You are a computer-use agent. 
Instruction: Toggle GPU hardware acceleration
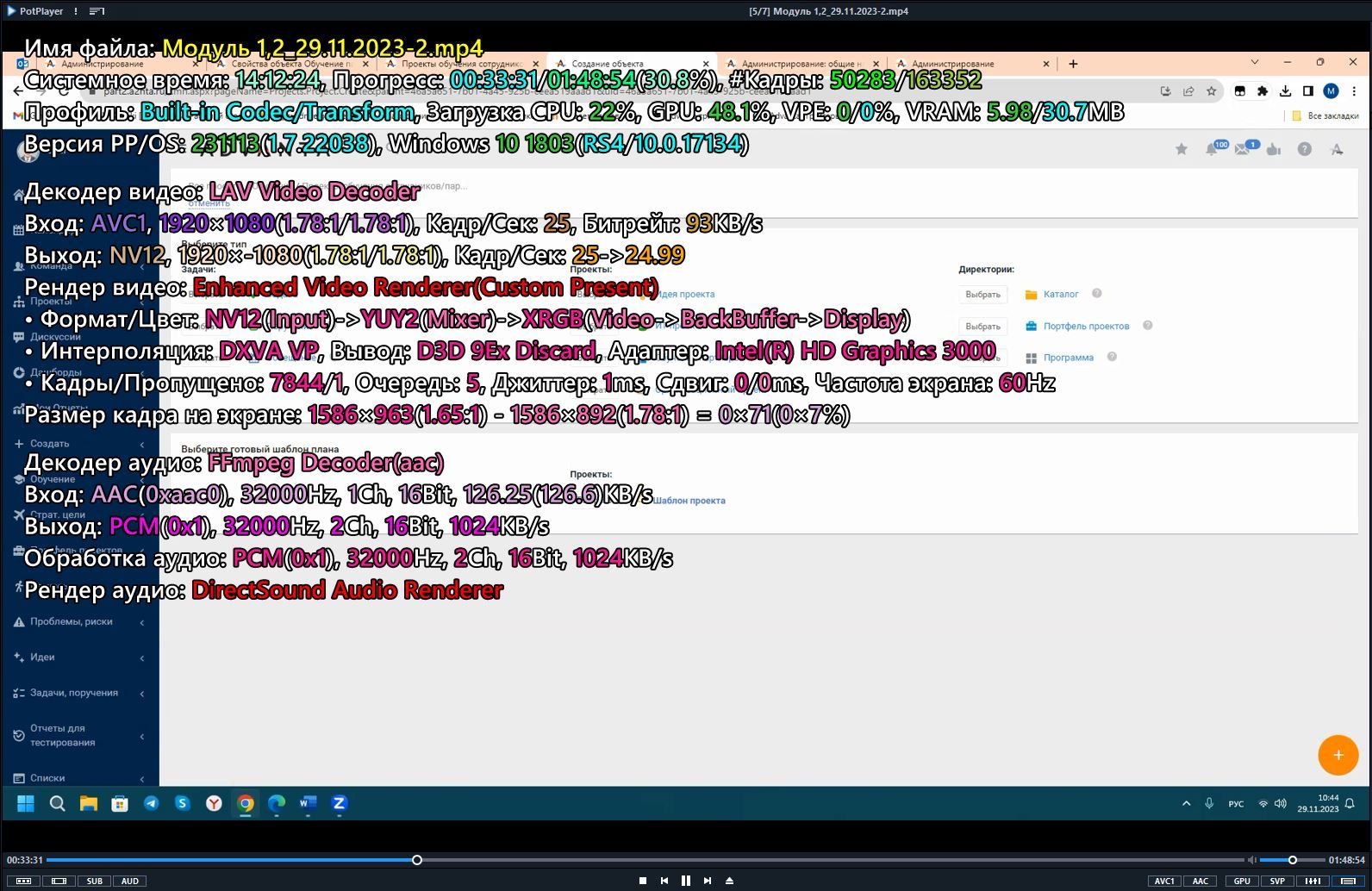(1242, 881)
